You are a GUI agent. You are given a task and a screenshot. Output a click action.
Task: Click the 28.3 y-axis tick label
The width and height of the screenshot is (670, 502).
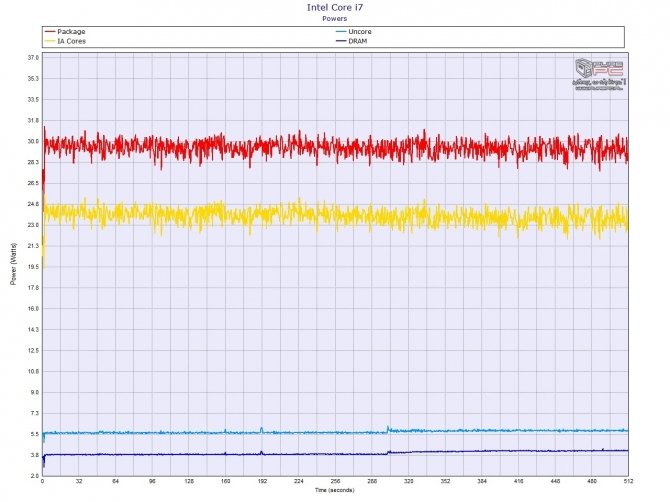pos(33,162)
